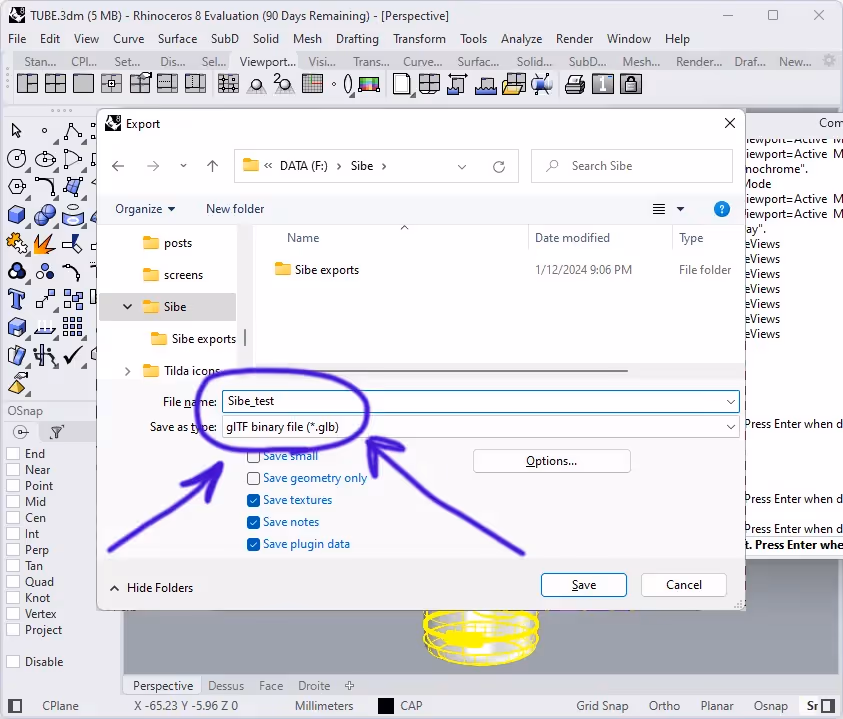The height and width of the screenshot is (719, 843).
Task: Enable the Mid object snap
Action: pyautogui.click(x=13, y=502)
